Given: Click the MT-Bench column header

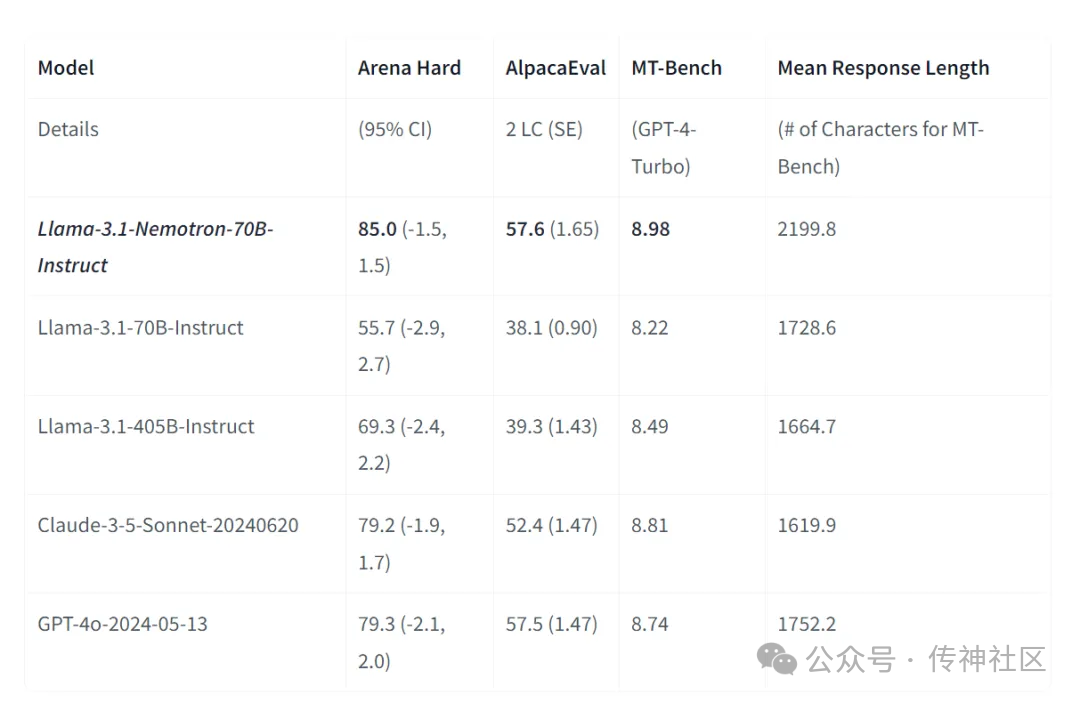Looking at the screenshot, I should coord(676,68).
